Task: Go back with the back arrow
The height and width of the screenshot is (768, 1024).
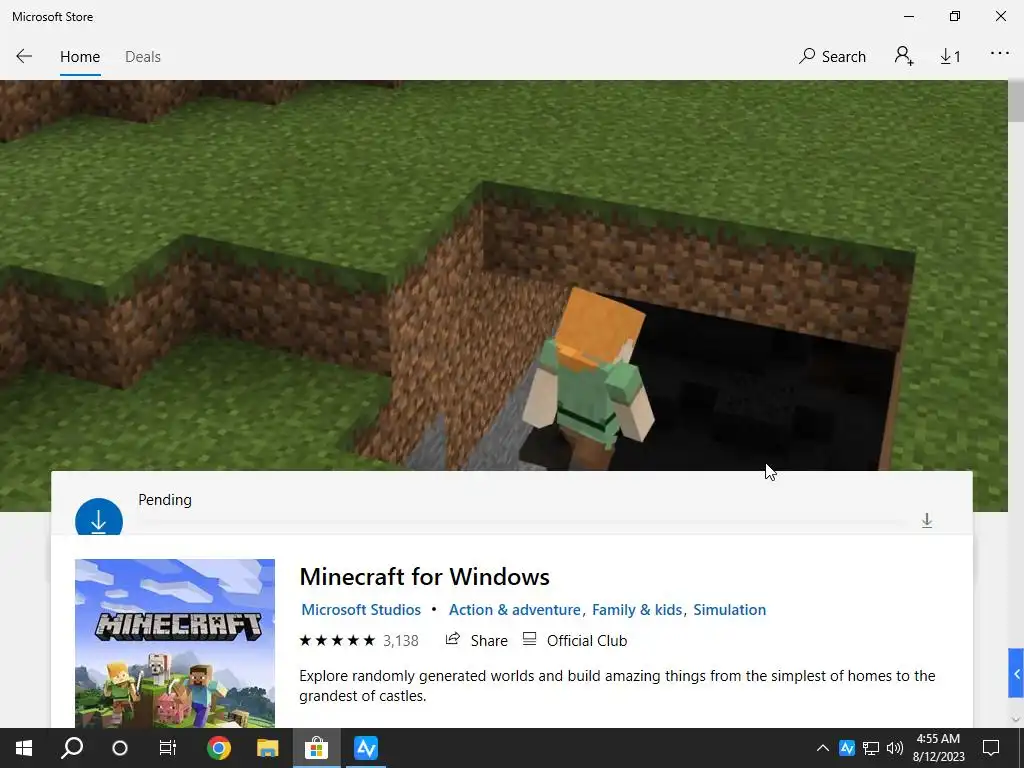Action: click(x=24, y=56)
